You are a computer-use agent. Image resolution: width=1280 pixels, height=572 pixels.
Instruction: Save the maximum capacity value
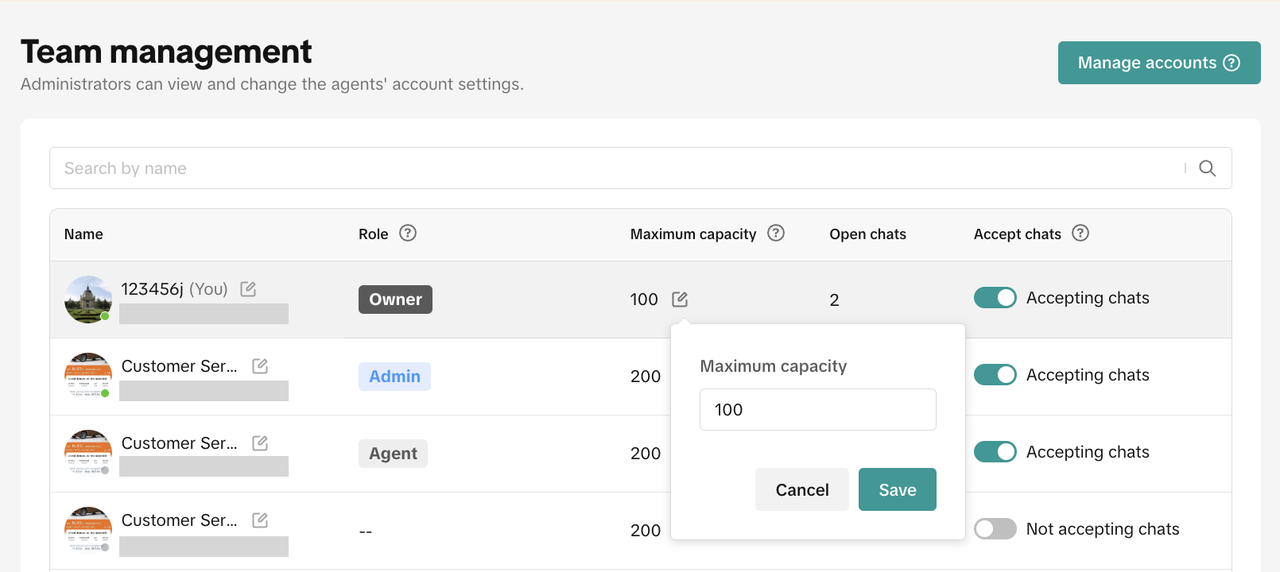pos(897,490)
